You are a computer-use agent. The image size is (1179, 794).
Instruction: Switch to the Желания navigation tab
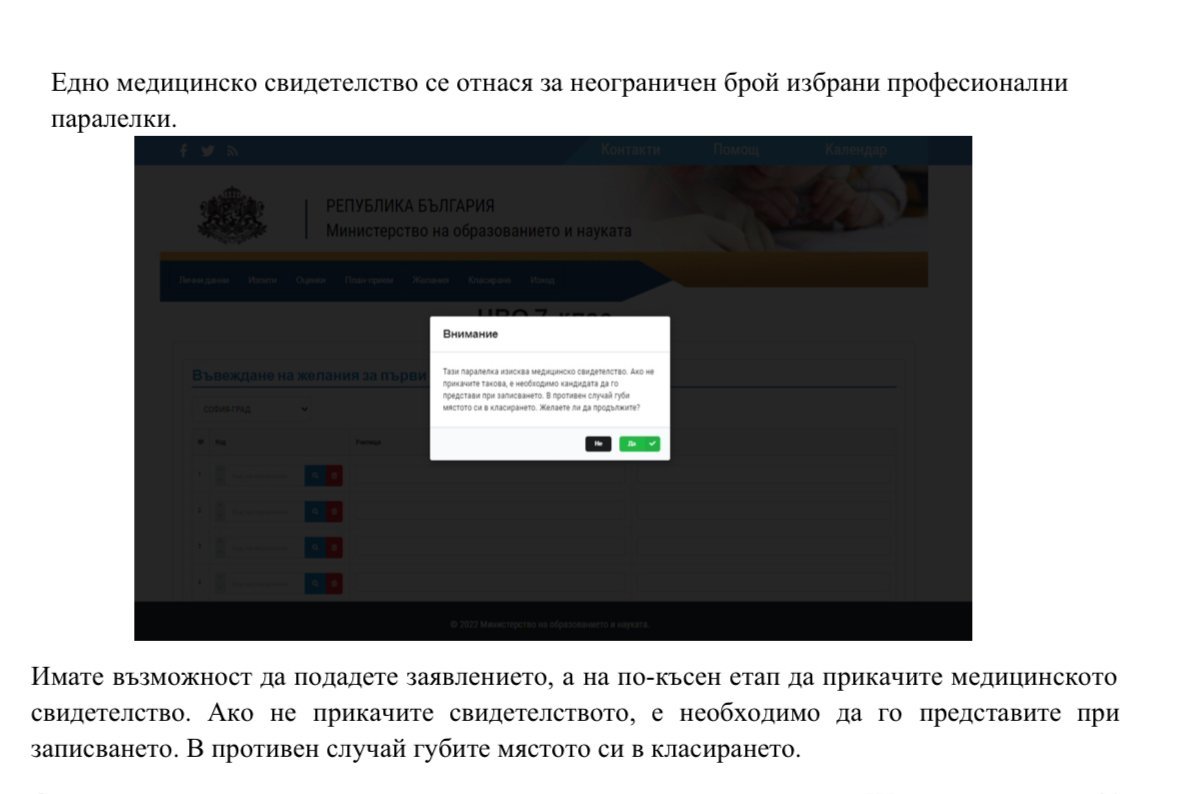click(430, 280)
